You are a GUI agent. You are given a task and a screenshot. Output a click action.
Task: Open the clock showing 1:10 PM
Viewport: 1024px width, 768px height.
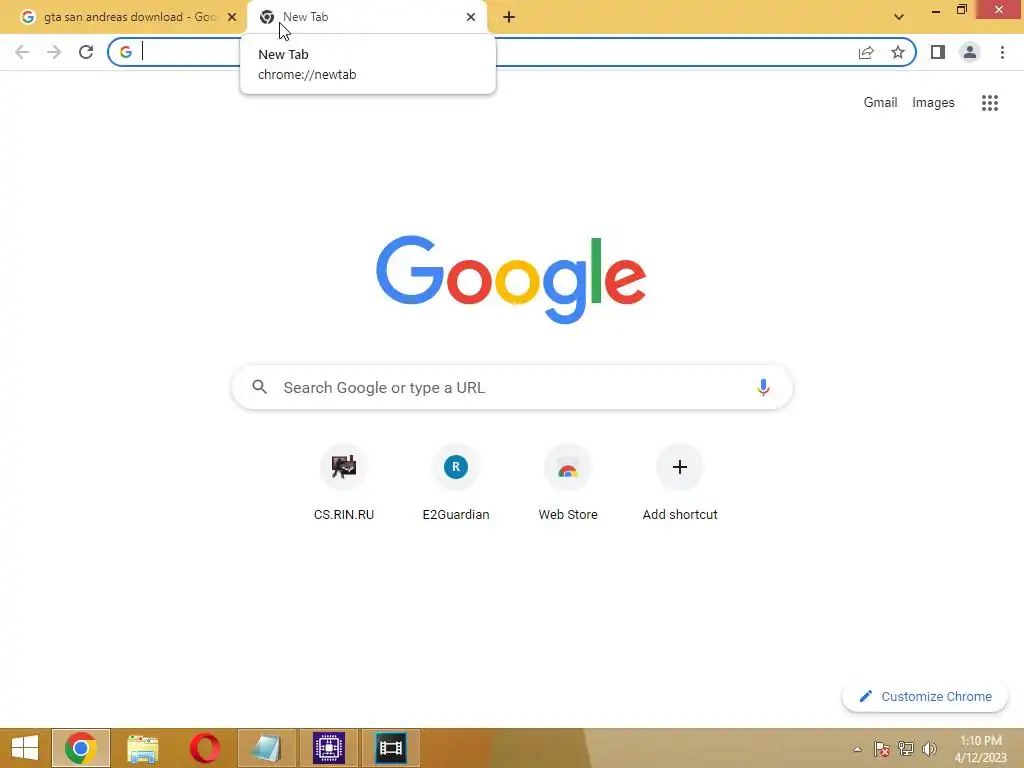point(981,749)
